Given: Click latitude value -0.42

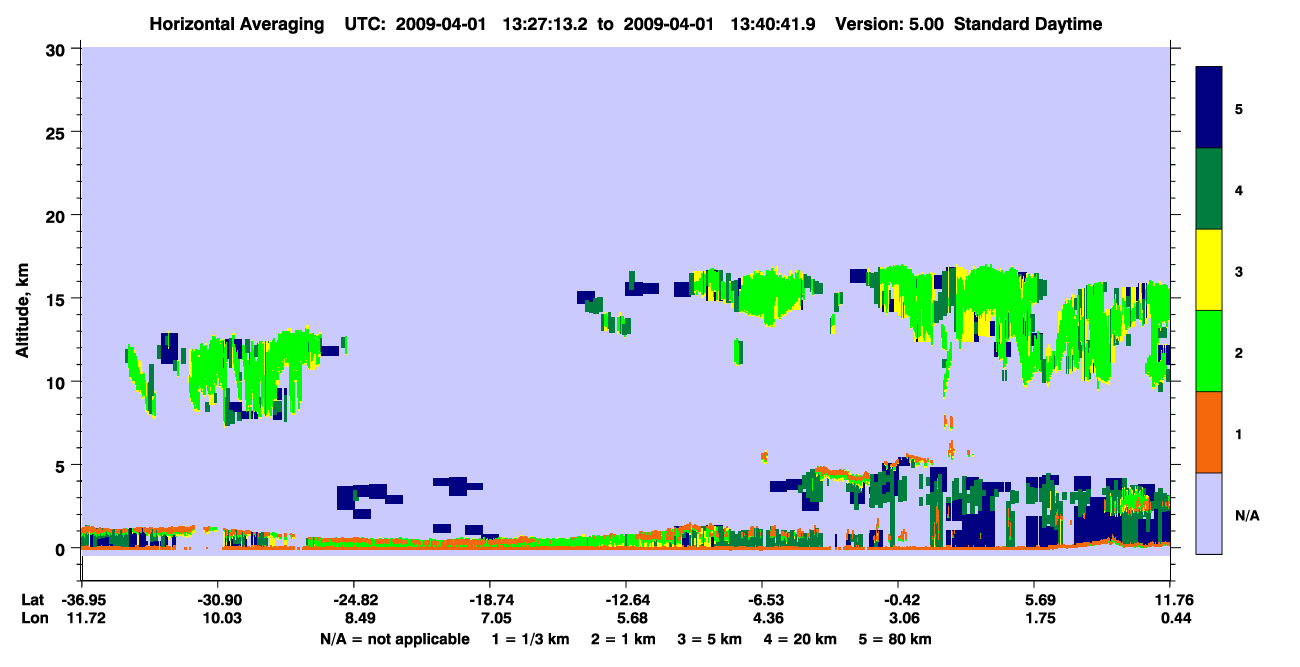Looking at the screenshot, I should click(898, 600).
